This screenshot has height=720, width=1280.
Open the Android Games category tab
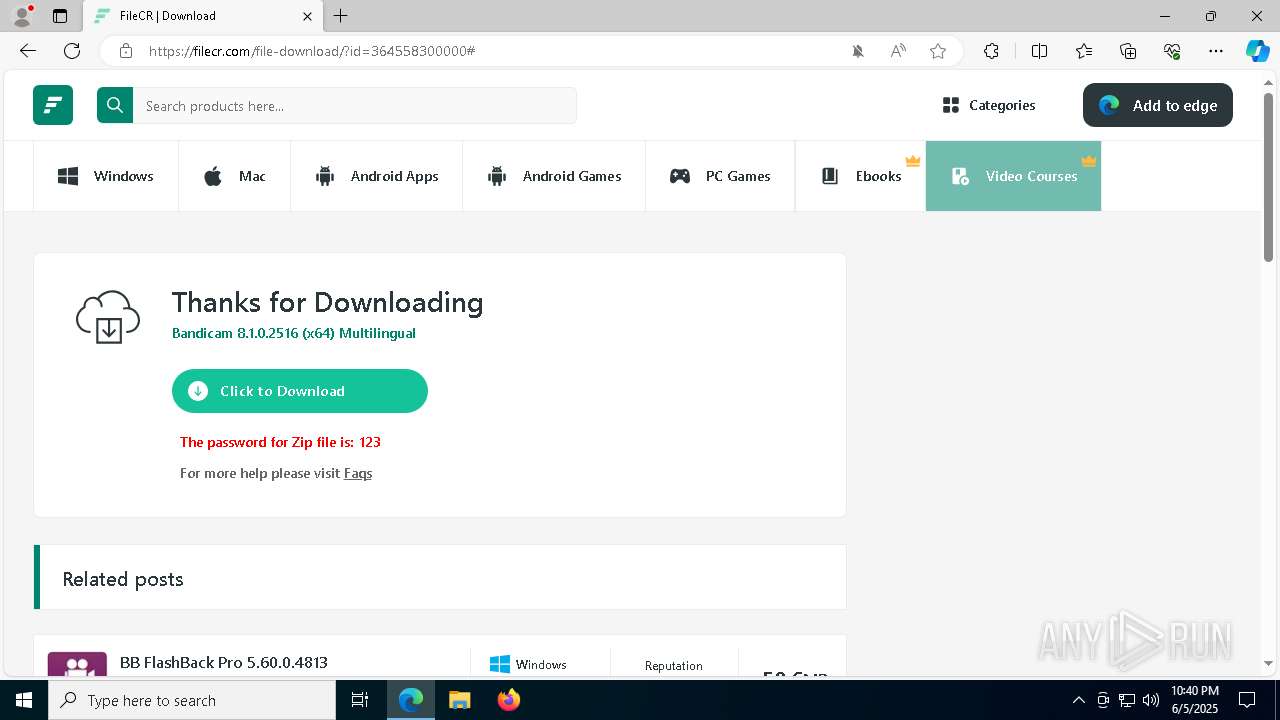[554, 176]
